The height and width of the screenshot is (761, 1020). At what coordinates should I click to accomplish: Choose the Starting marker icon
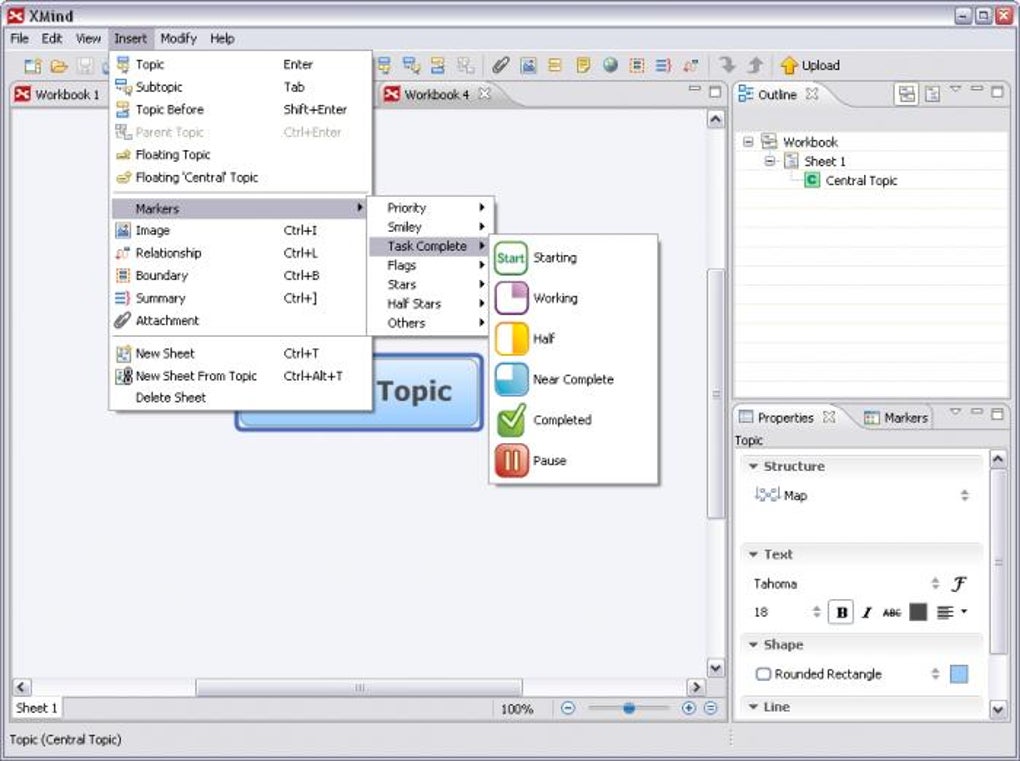coord(511,258)
